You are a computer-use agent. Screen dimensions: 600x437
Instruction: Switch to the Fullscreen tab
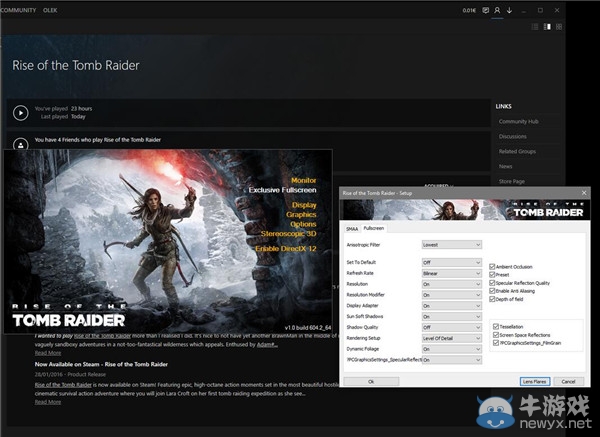coord(373,228)
